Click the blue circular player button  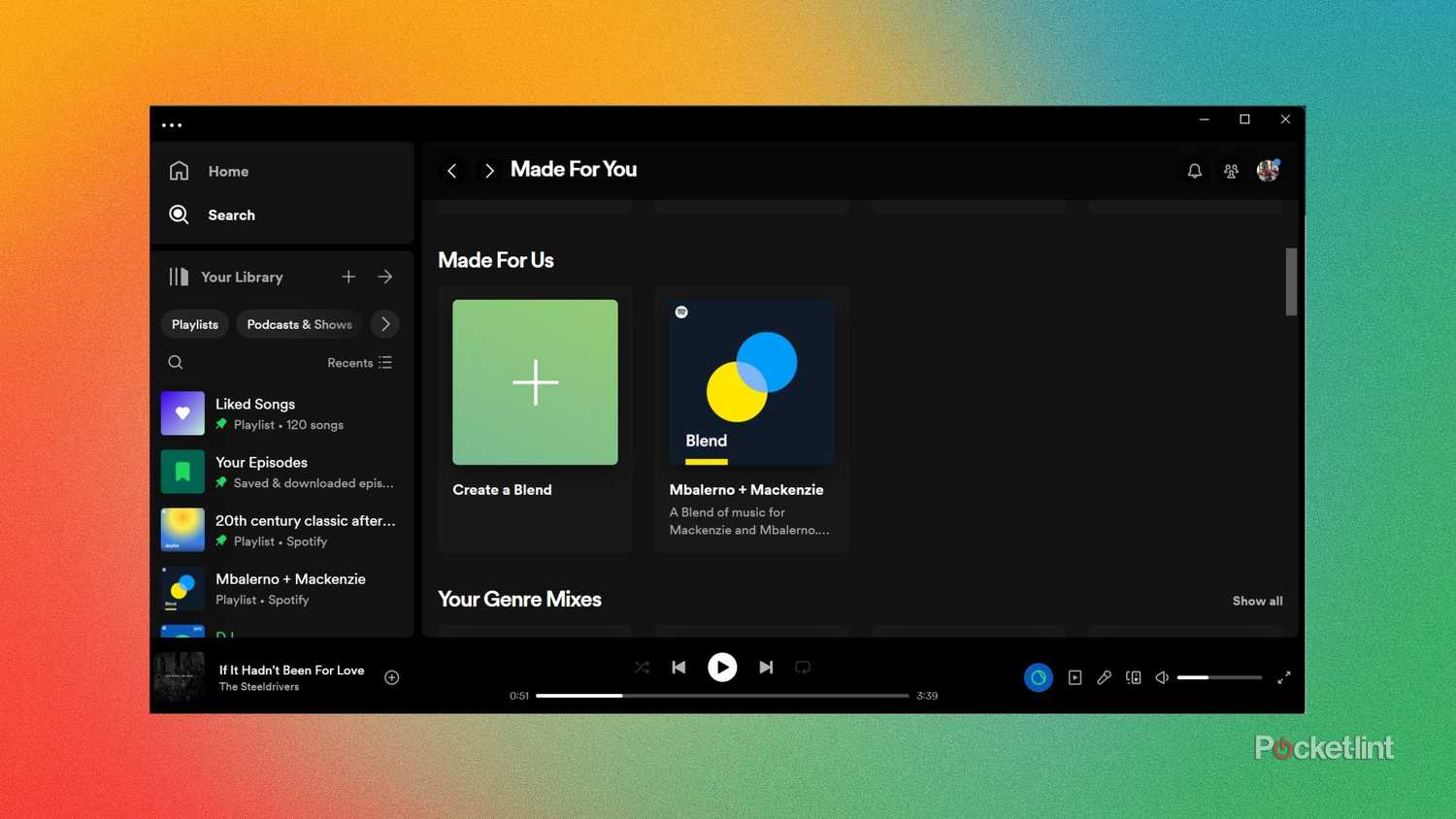coord(1039,677)
